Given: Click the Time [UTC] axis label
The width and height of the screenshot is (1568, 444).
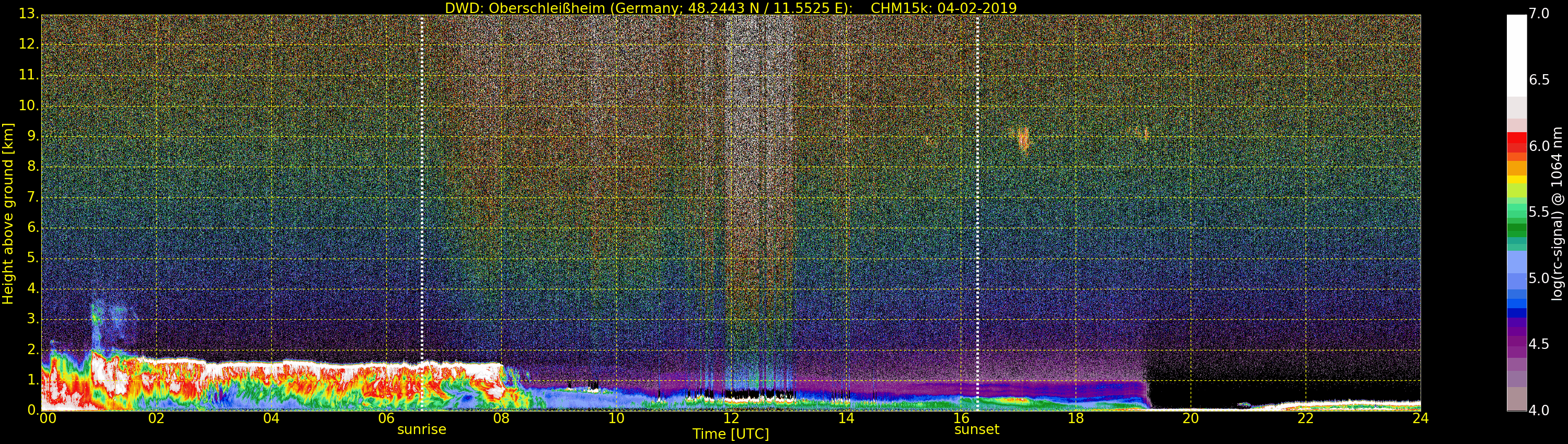Looking at the screenshot, I should (731, 434).
